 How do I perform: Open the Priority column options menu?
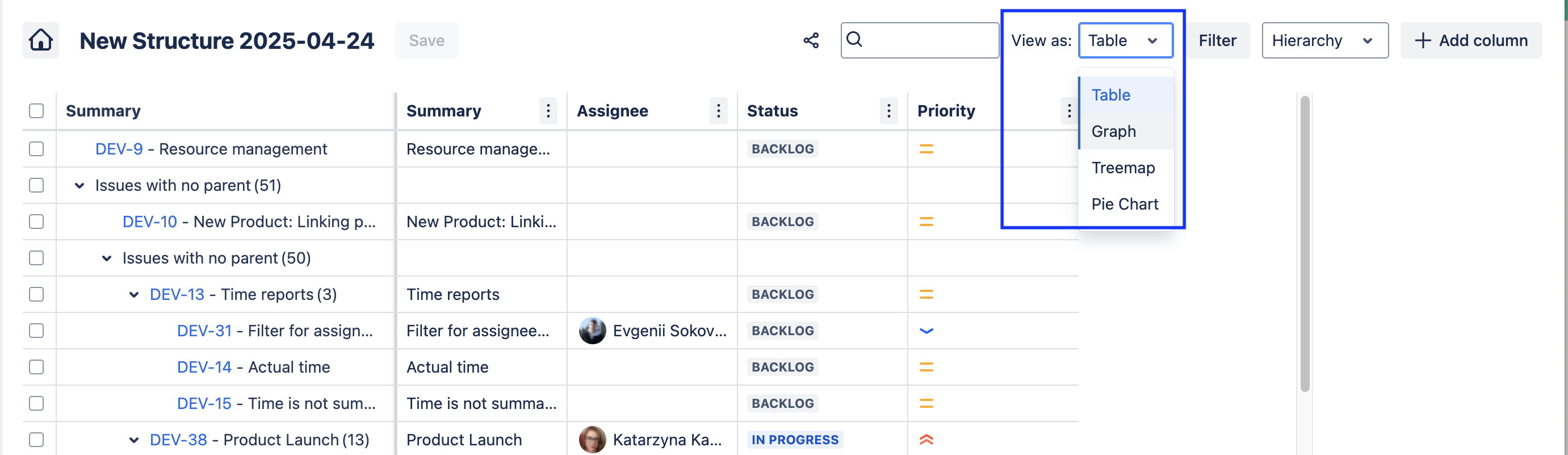click(1069, 111)
